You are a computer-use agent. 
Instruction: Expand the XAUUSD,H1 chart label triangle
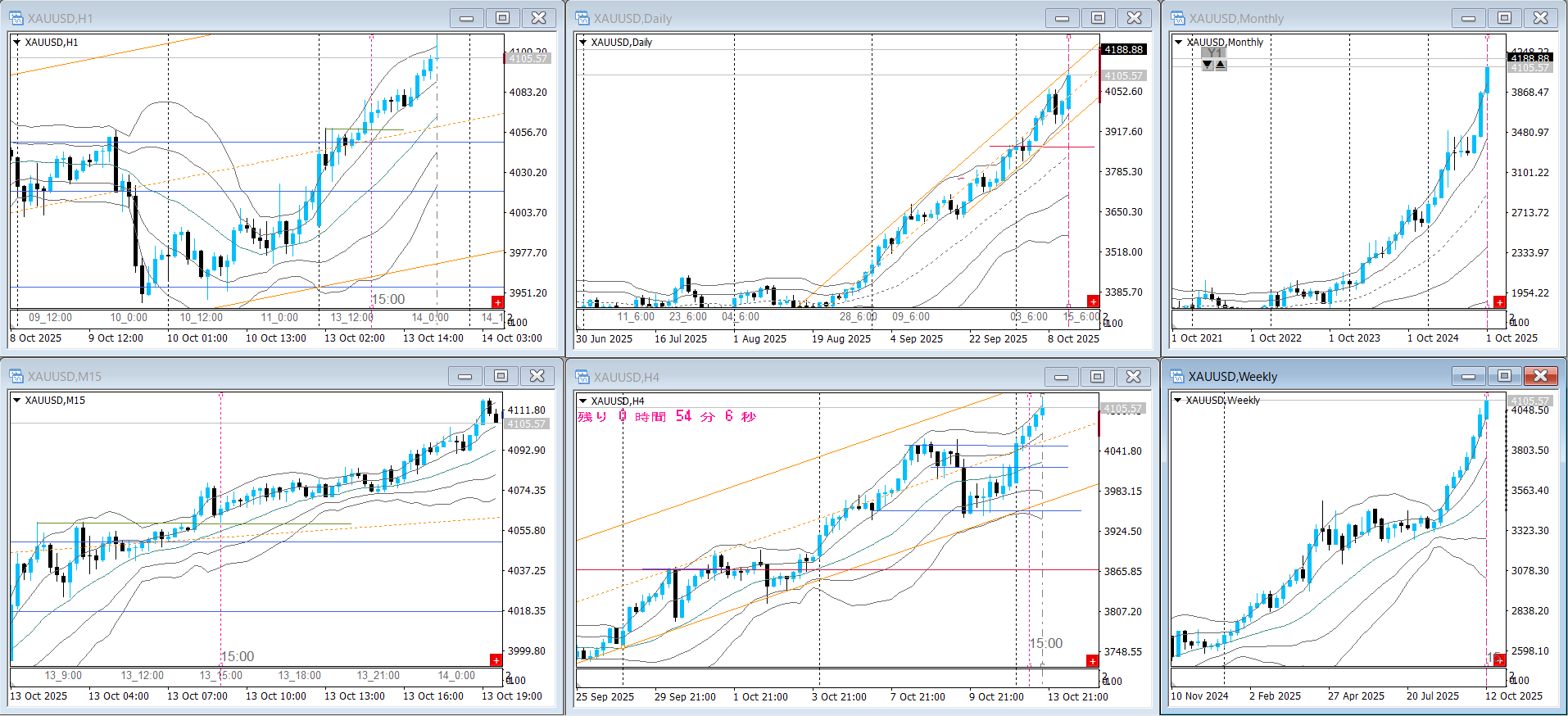(x=17, y=43)
